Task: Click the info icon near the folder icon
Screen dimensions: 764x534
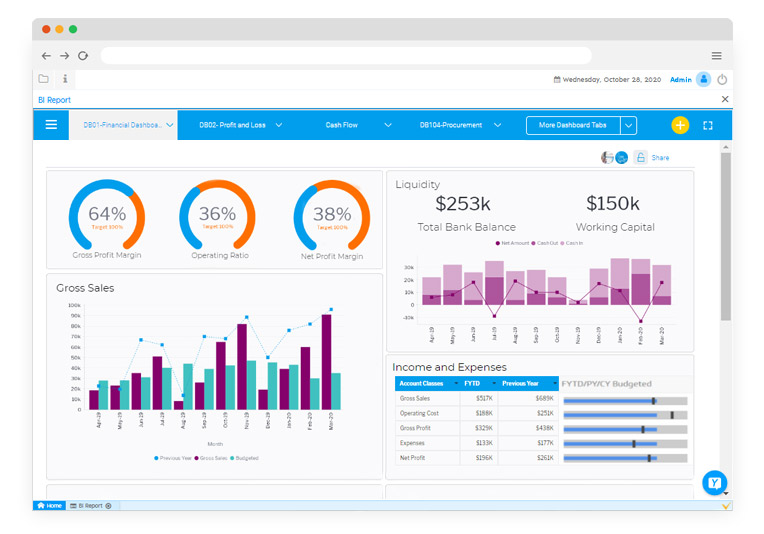Action: click(x=65, y=79)
